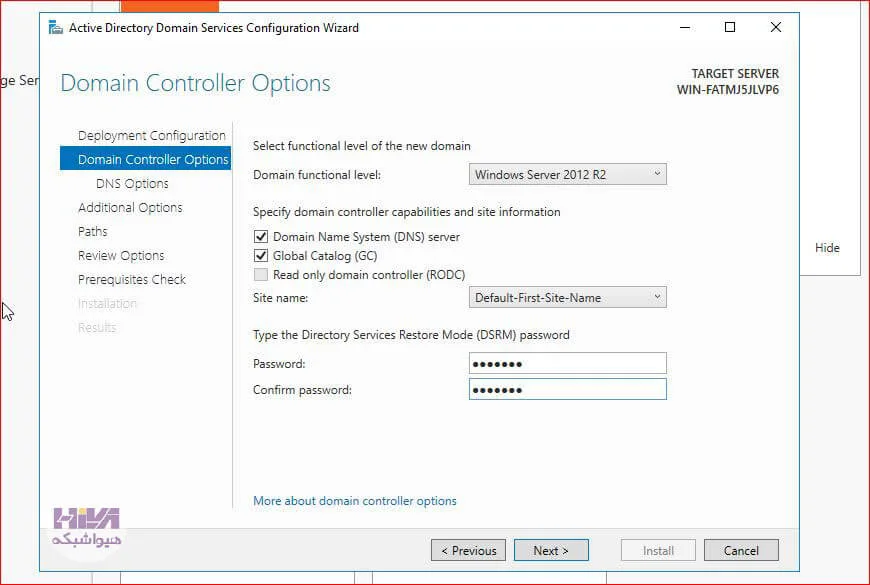Screen dimensions: 870x585
Task: Select Domain Controller Options in the sidebar
Action: click(145, 159)
